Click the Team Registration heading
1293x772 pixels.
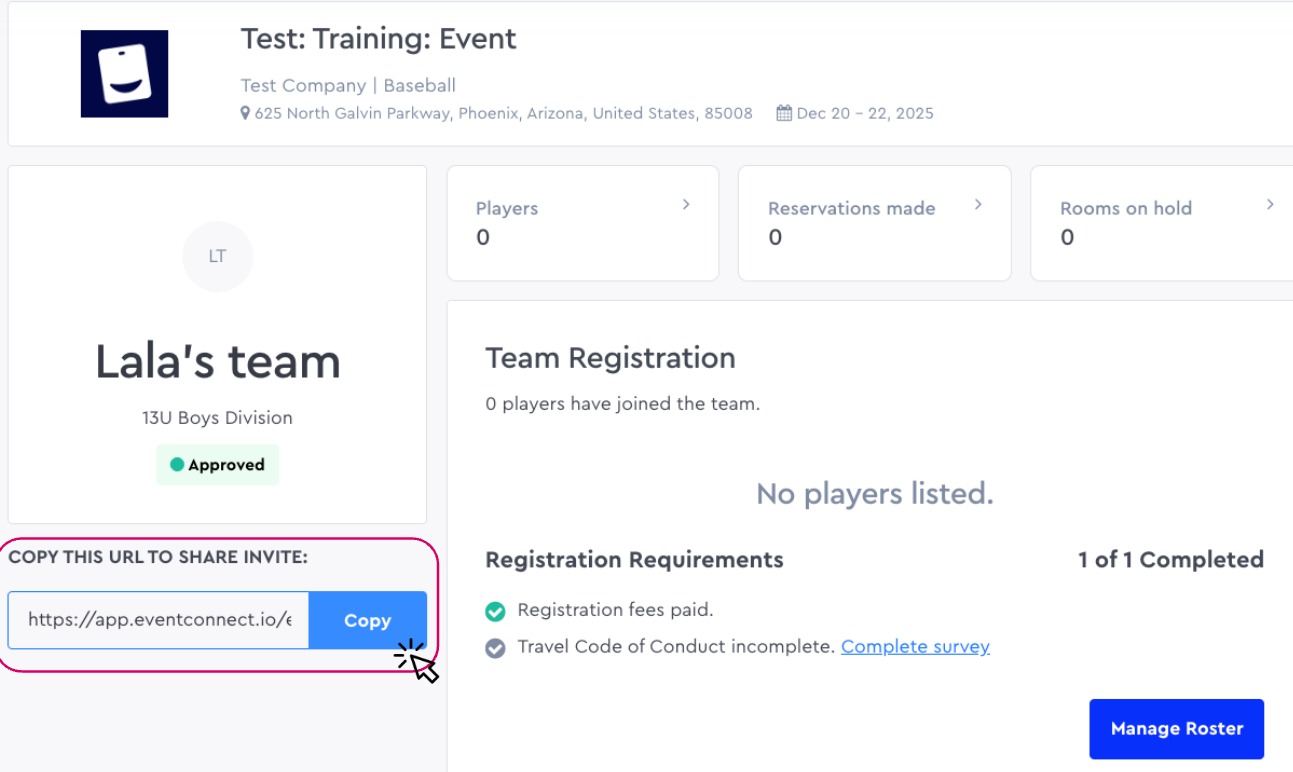[610, 358]
